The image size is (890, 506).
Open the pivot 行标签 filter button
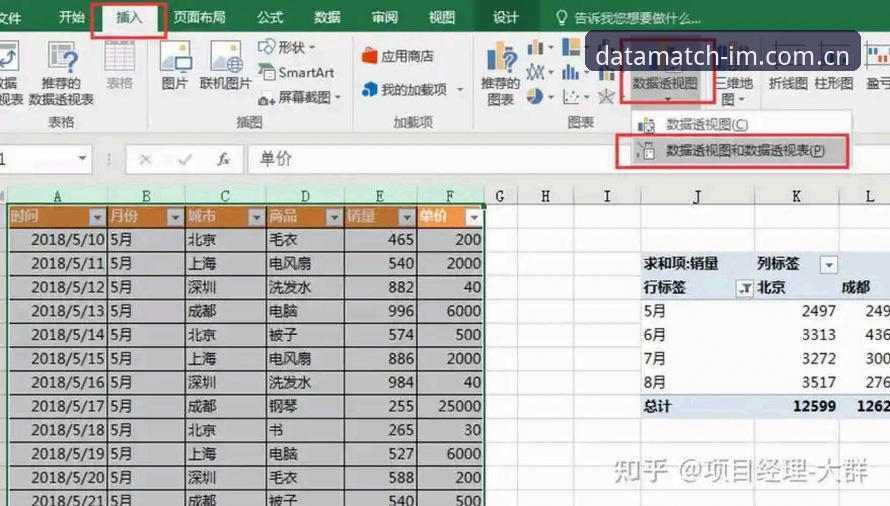pyautogui.click(x=744, y=288)
